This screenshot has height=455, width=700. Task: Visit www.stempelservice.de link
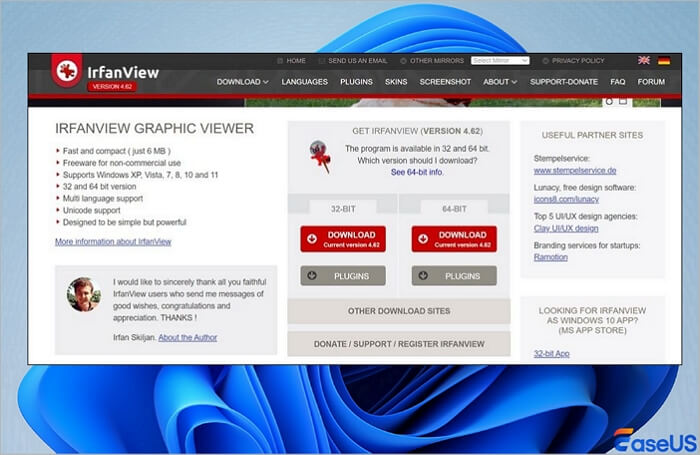pos(575,170)
